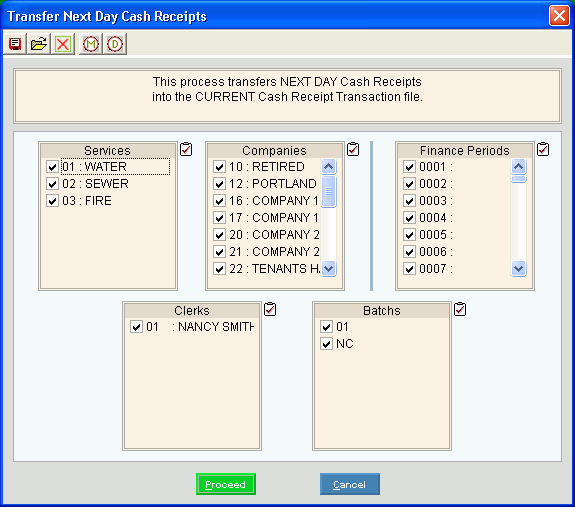The height and width of the screenshot is (507, 575).
Task: Click the Companies scrollbar thumb
Action: 329,191
